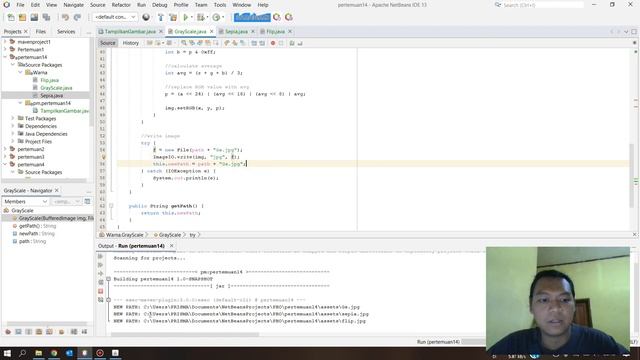Open the Refactor menu
Screen dimensions: 640x360
121,5
